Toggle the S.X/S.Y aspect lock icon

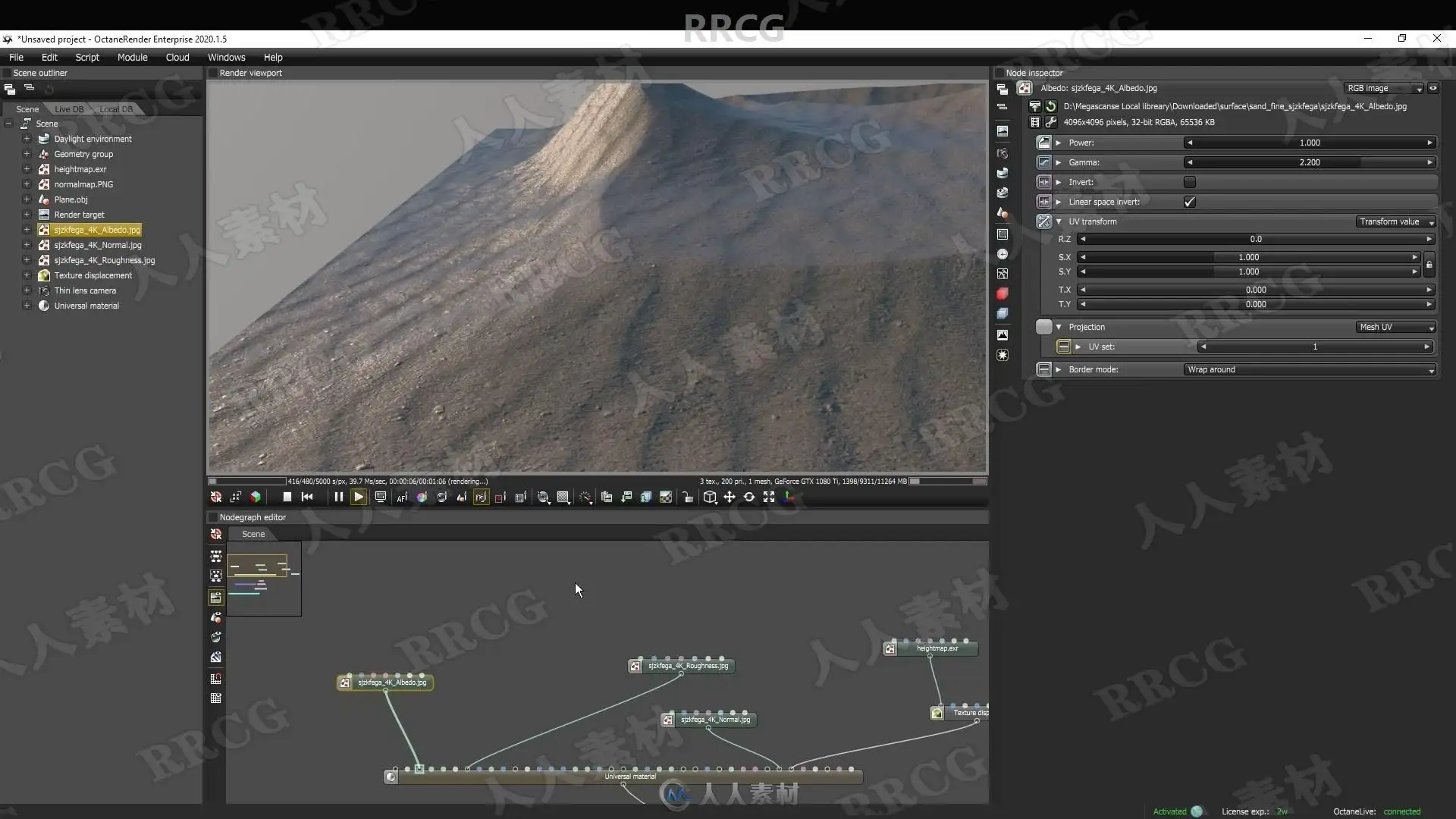(x=1429, y=265)
